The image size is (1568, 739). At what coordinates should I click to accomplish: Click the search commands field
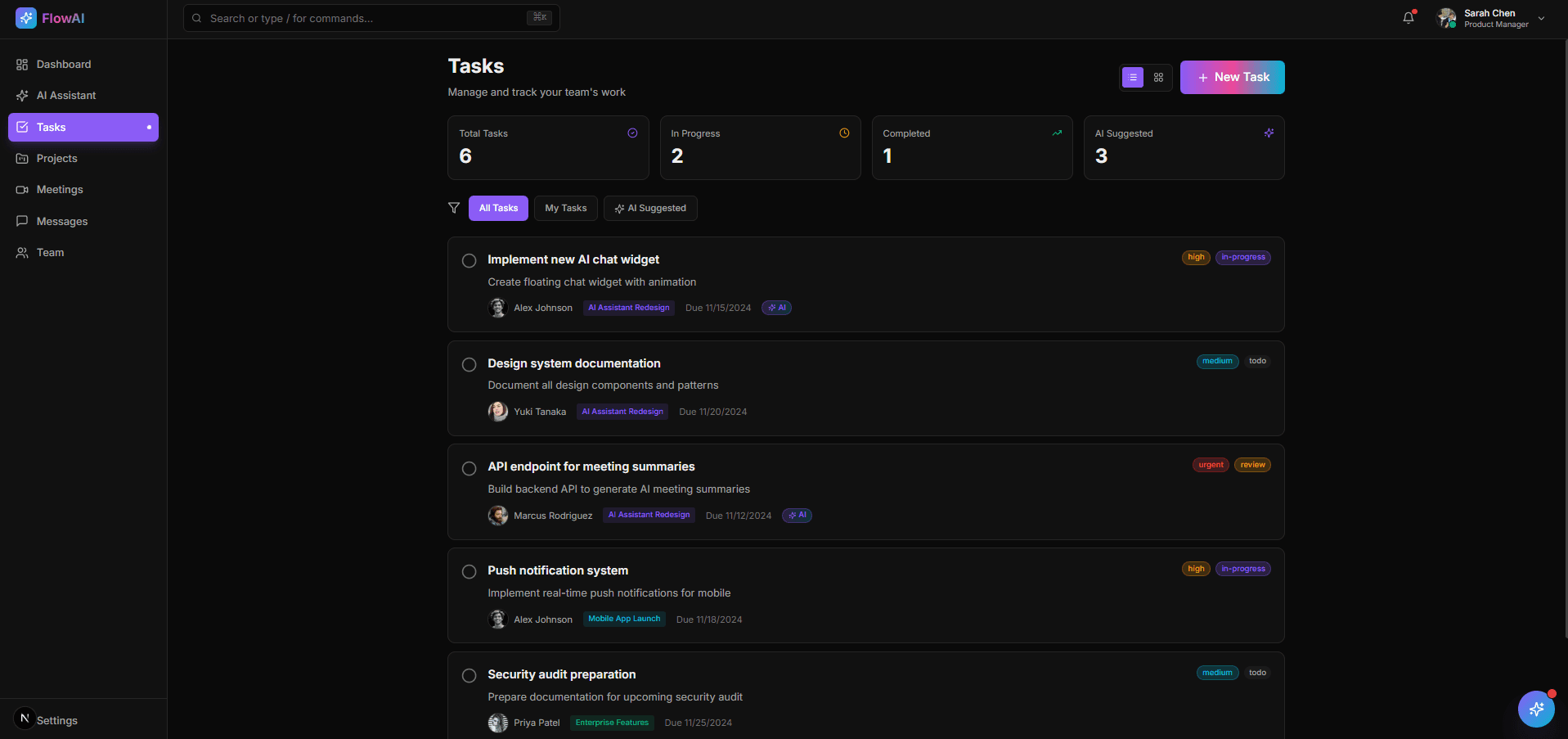370,17
